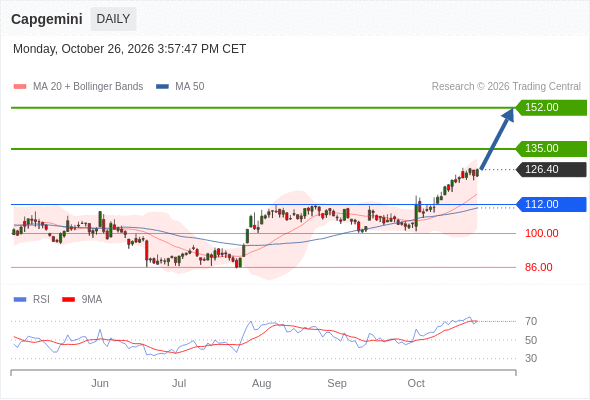Click the 9MA legend color swatch
This screenshot has width=590, height=400.
pyautogui.click(x=68, y=300)
